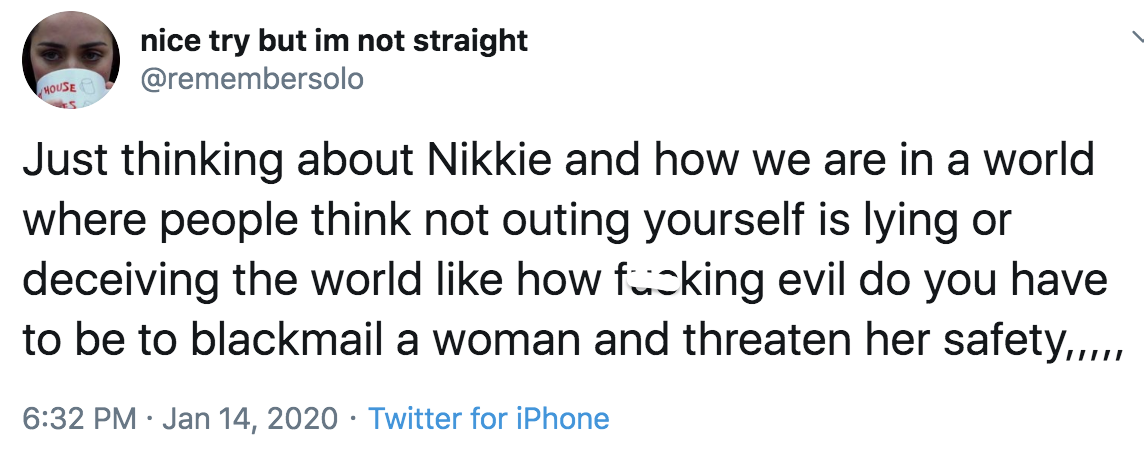Click the @remembersolo handle
Image resolution: width=1144 pixels, height=452 pixels.
254,78
